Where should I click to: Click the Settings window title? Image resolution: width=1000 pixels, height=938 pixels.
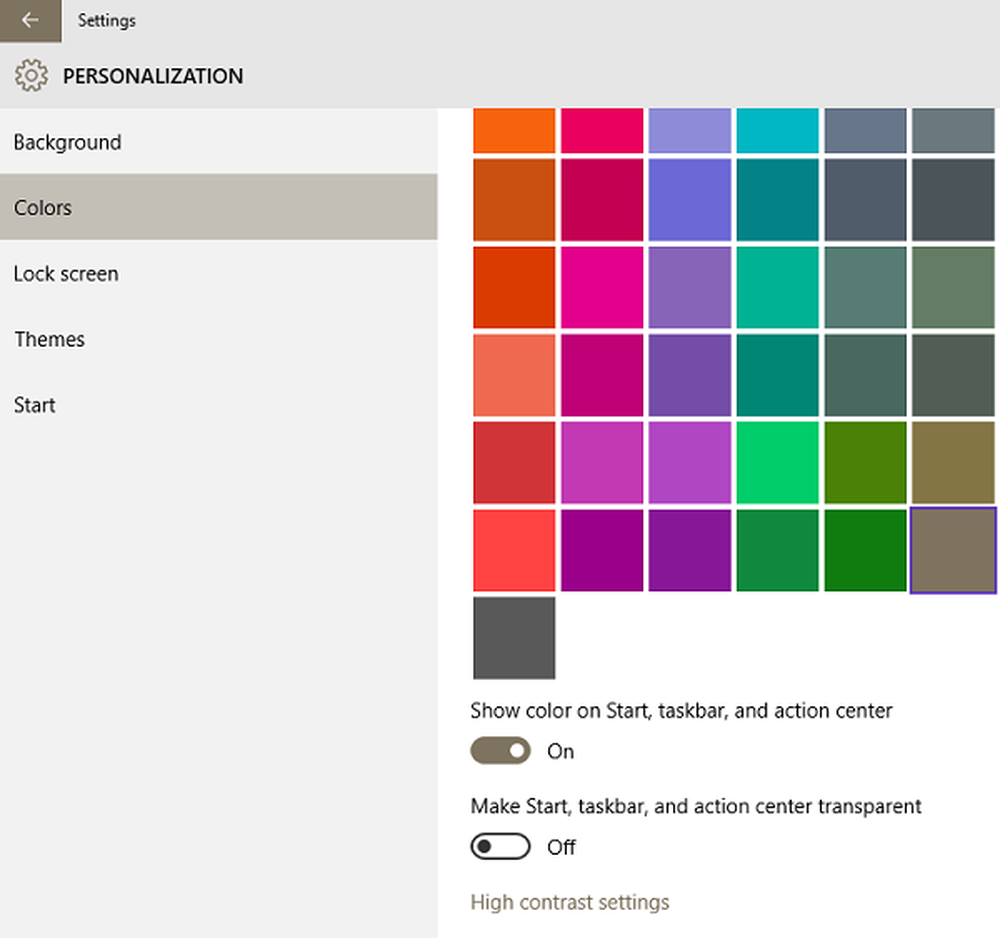click(x=107, y=20)
